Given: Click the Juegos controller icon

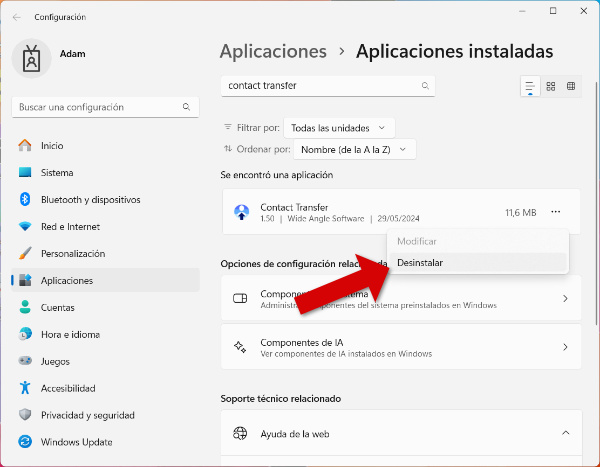Looking at the screenshot, I should tap(25, 361).
